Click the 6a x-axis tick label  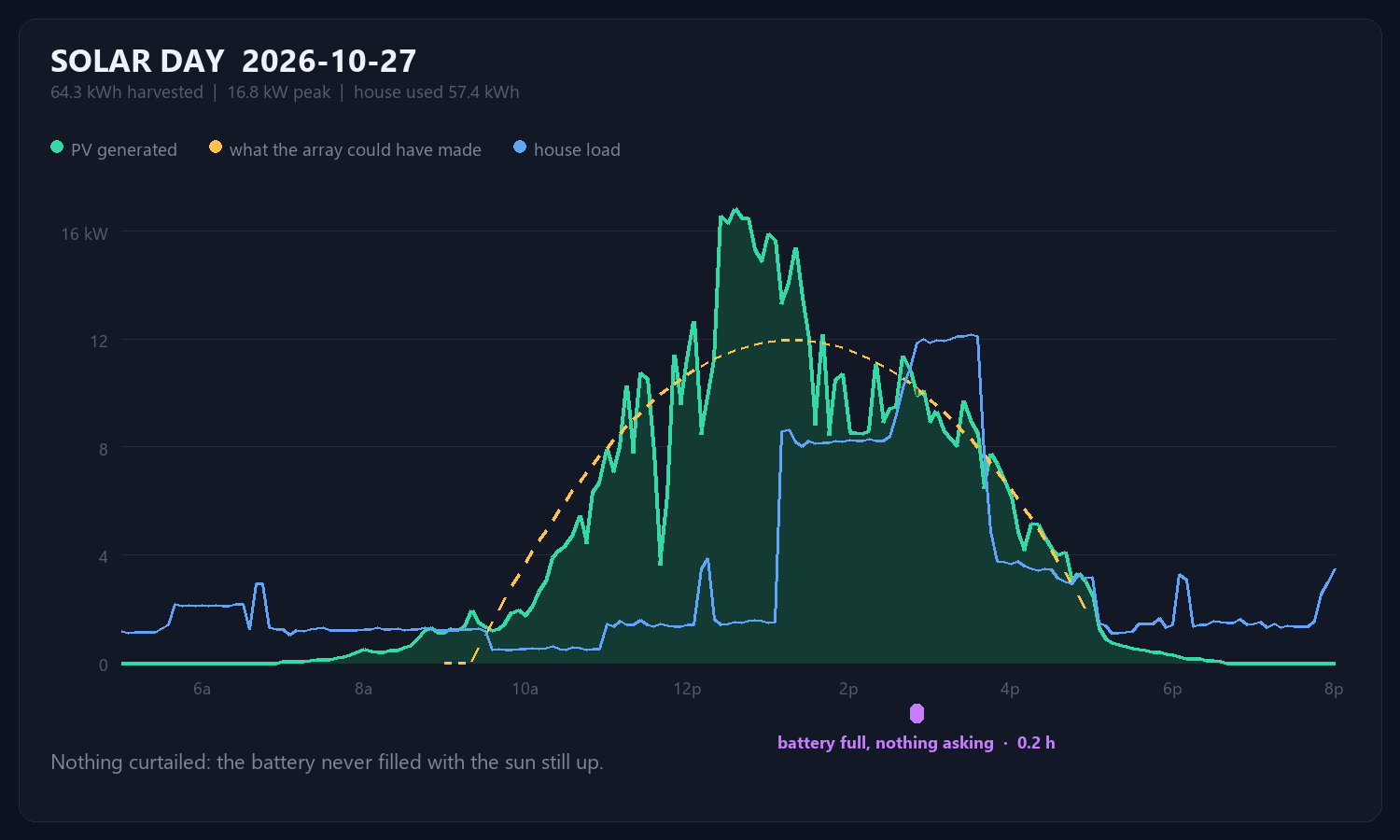[x=202, y=690]
